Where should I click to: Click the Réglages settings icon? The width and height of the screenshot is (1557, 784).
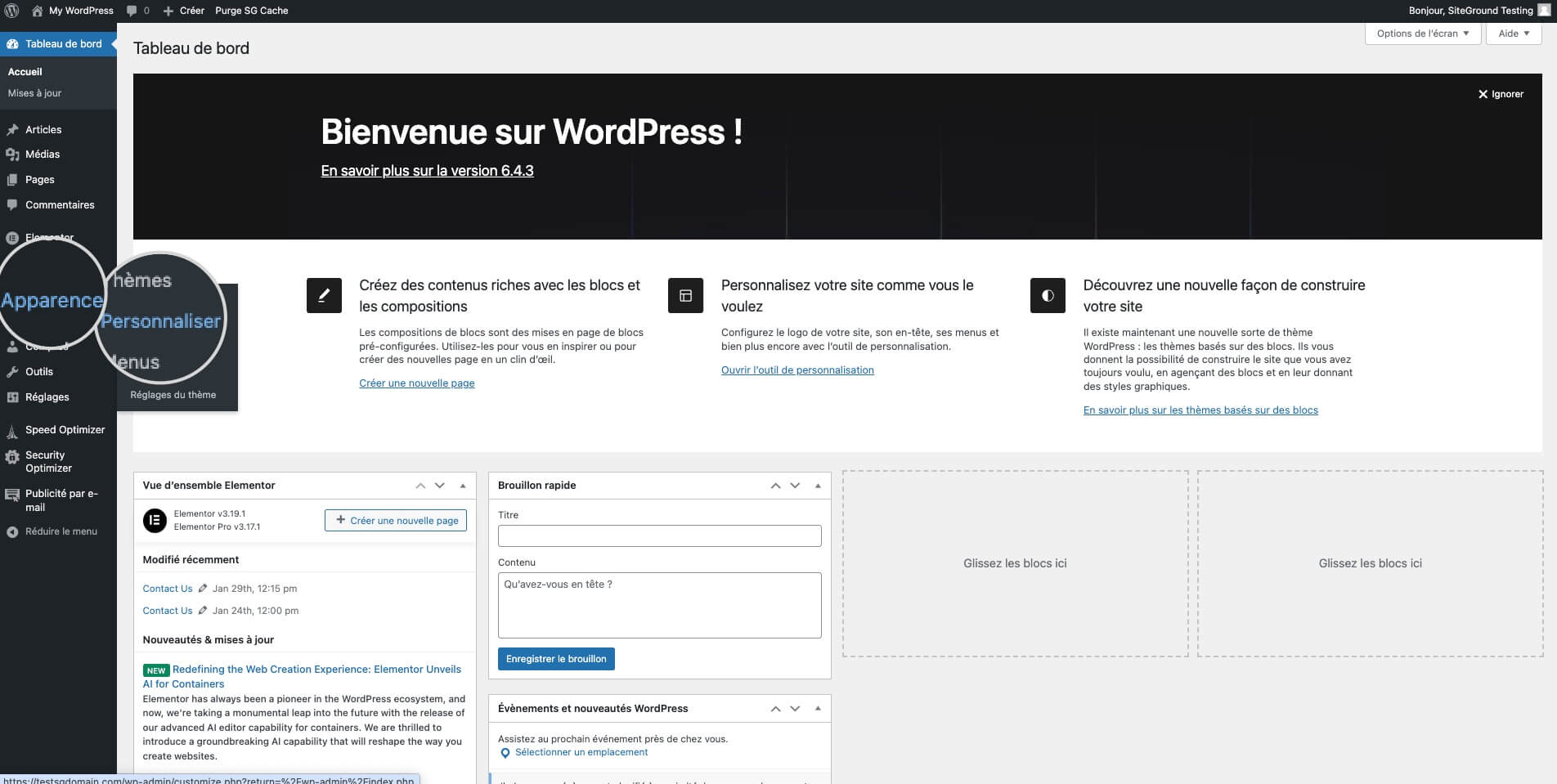click(12, 397)
